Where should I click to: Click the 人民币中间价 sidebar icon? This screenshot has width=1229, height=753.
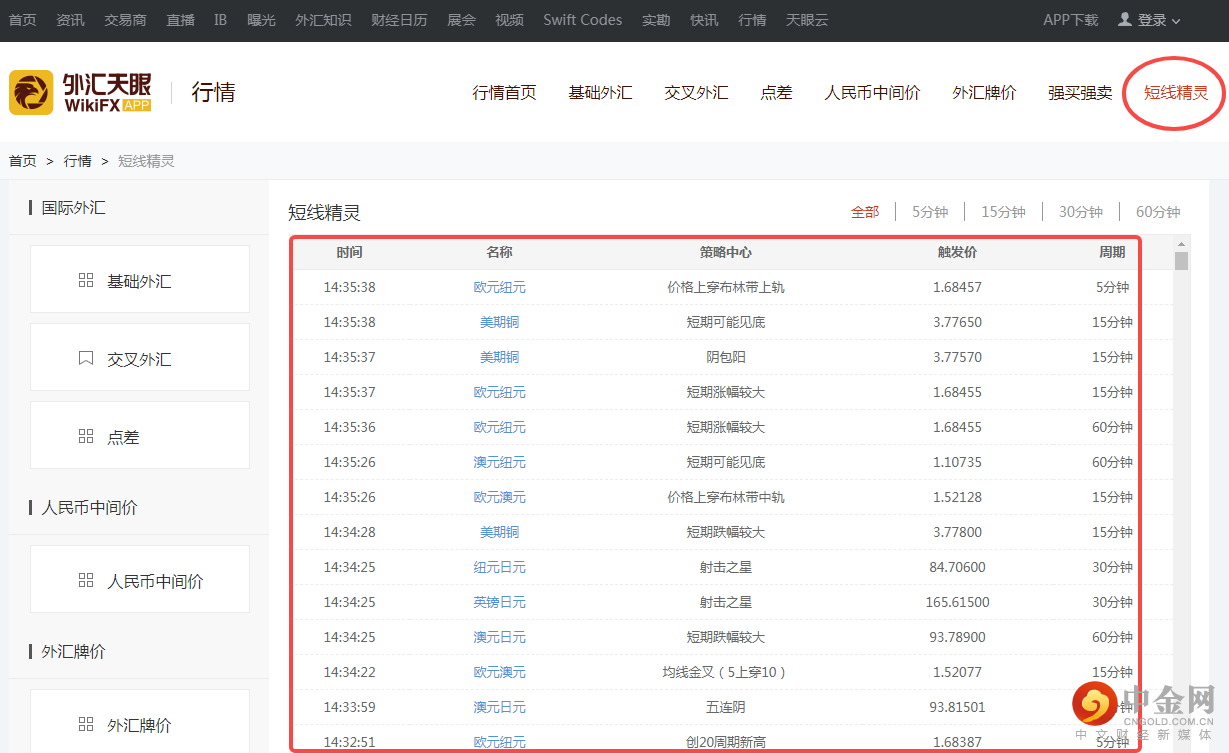86,579
